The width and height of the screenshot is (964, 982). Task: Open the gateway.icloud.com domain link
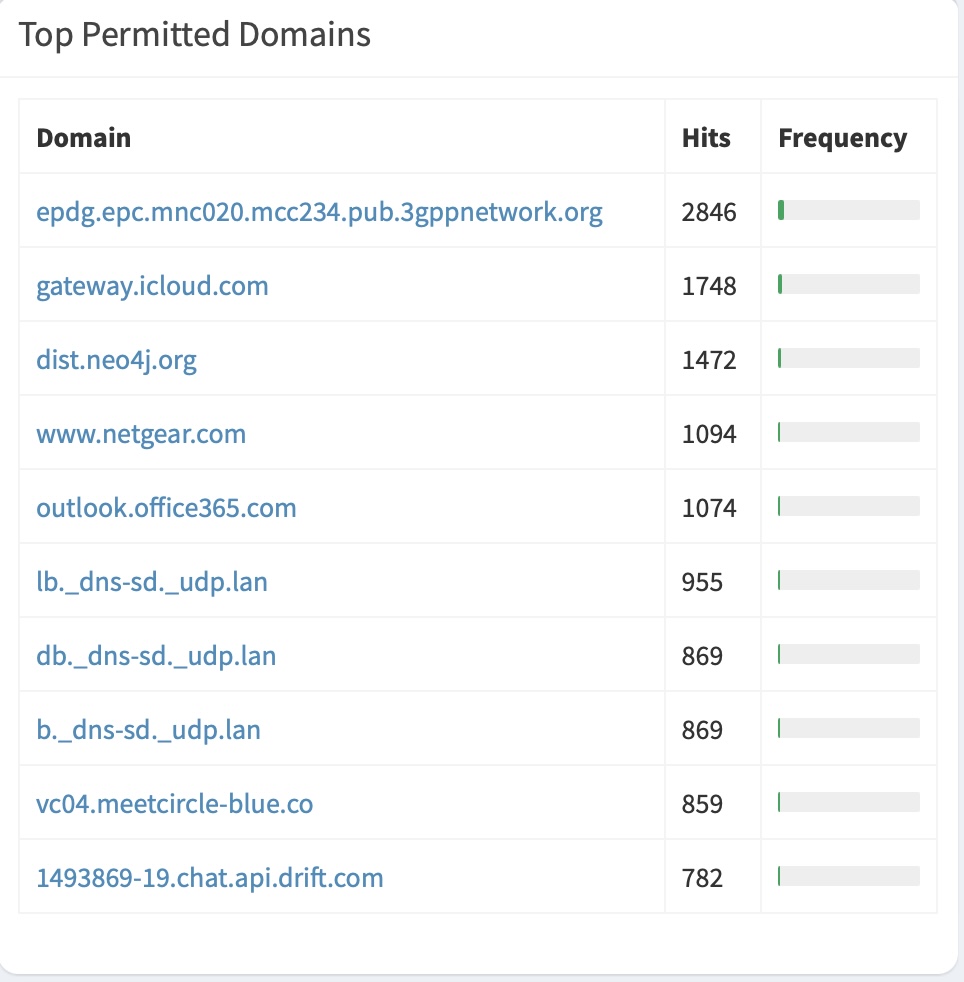pos(152,286)
